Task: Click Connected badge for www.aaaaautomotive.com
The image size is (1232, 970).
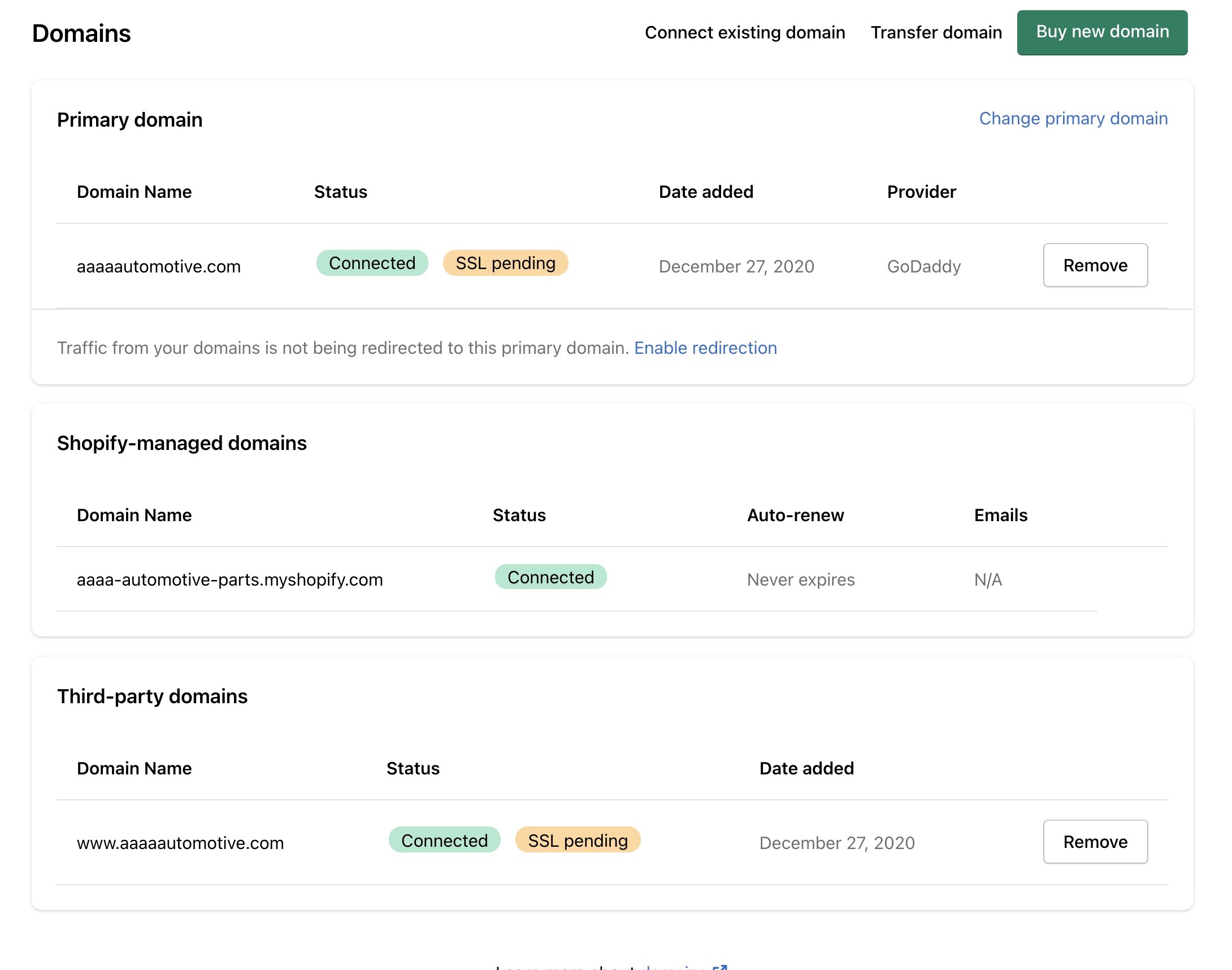Action: pyautogui.click(x=444, y=840)
